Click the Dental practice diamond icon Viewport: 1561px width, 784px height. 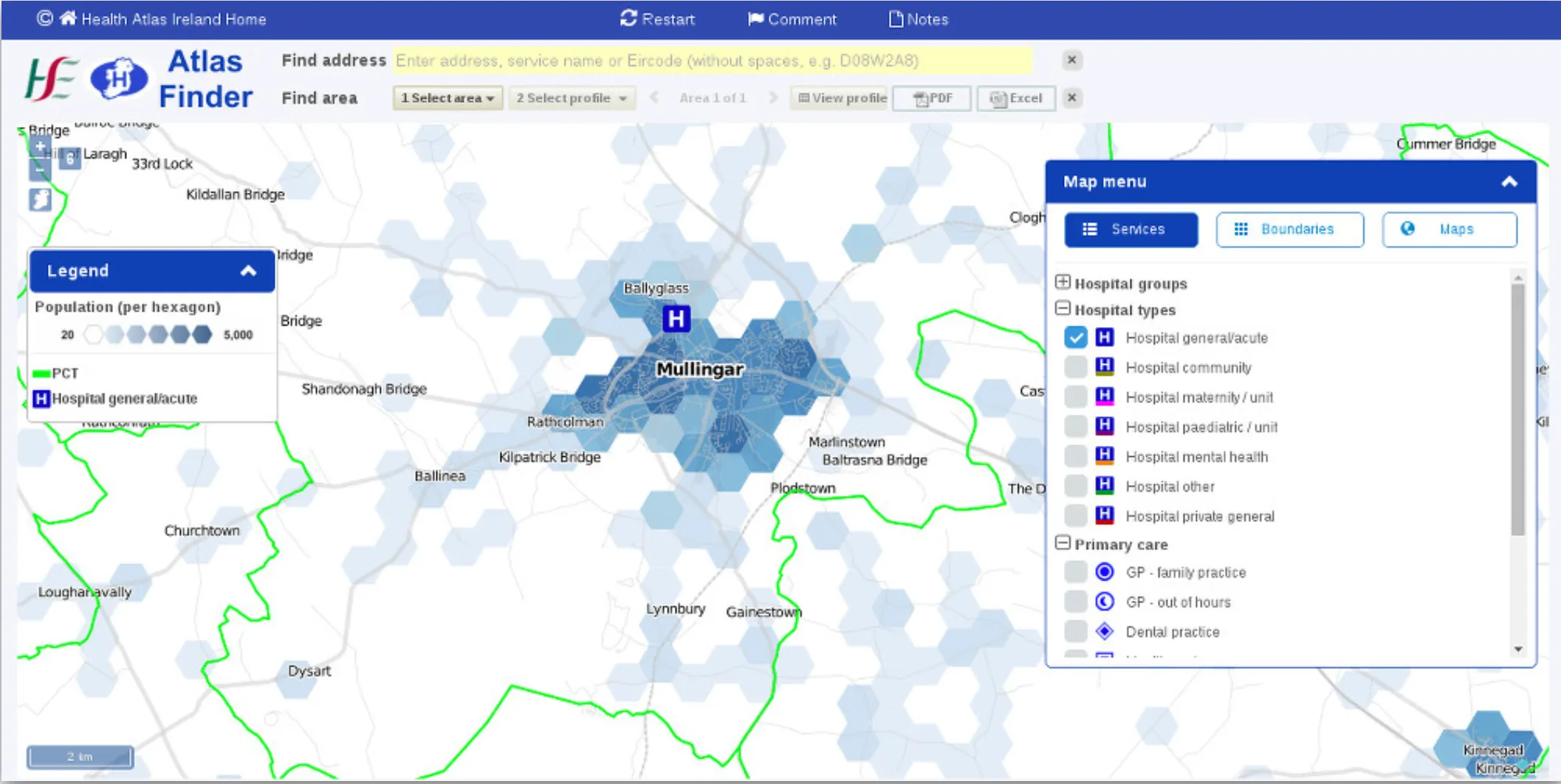1105,631
